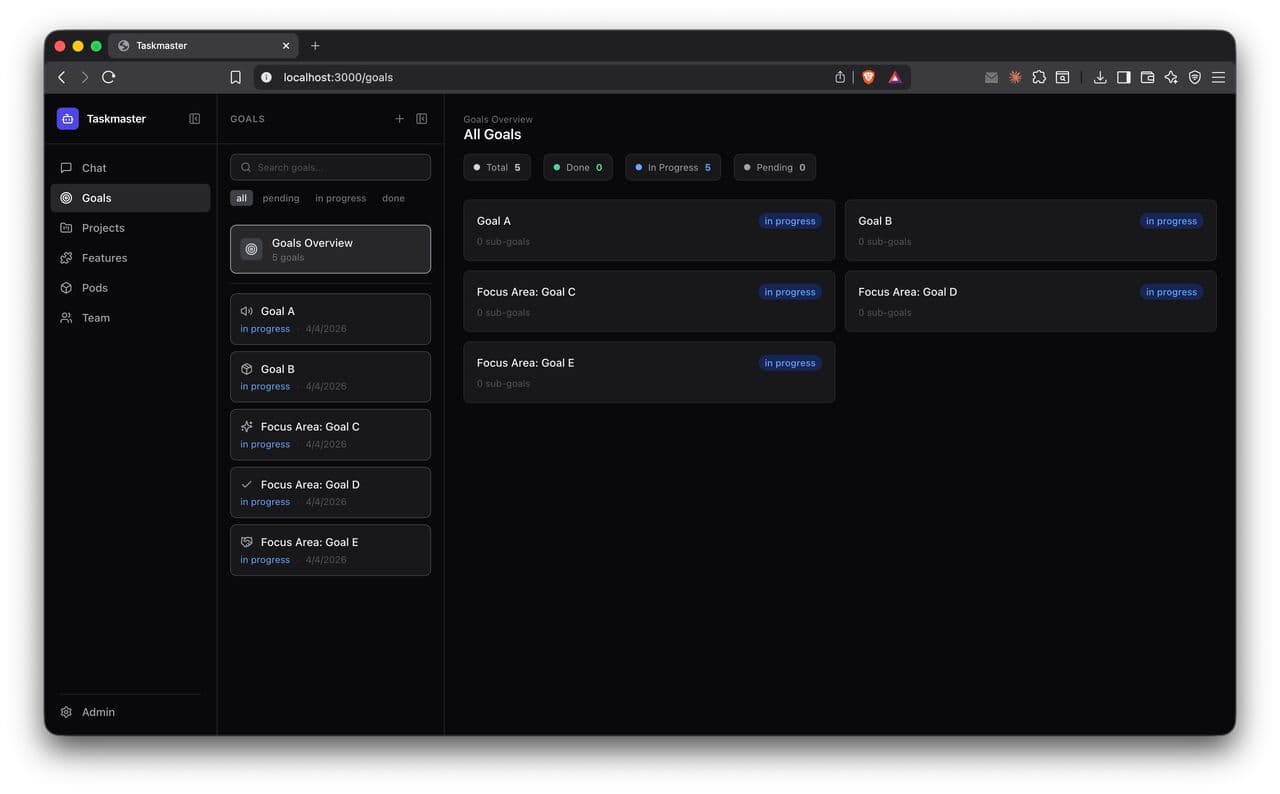Switch to the done filter tab
This screenshot has width=1280, height=794.
pyautogui.click(x=392, y=197)
